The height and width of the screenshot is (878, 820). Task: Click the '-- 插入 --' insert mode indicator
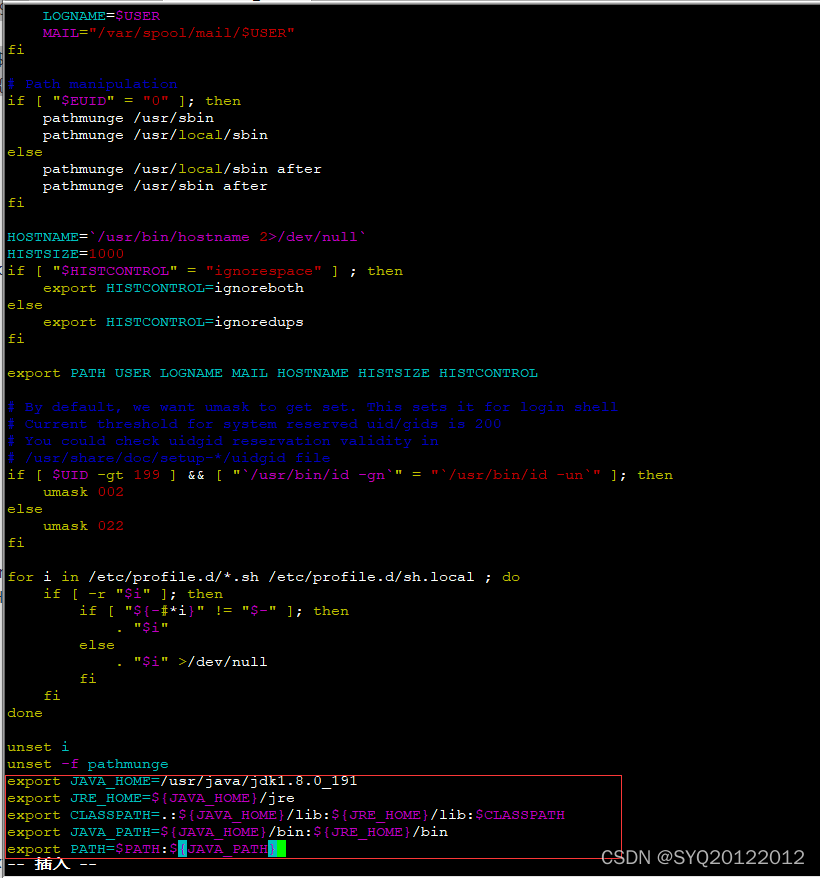tap(52, 865)
